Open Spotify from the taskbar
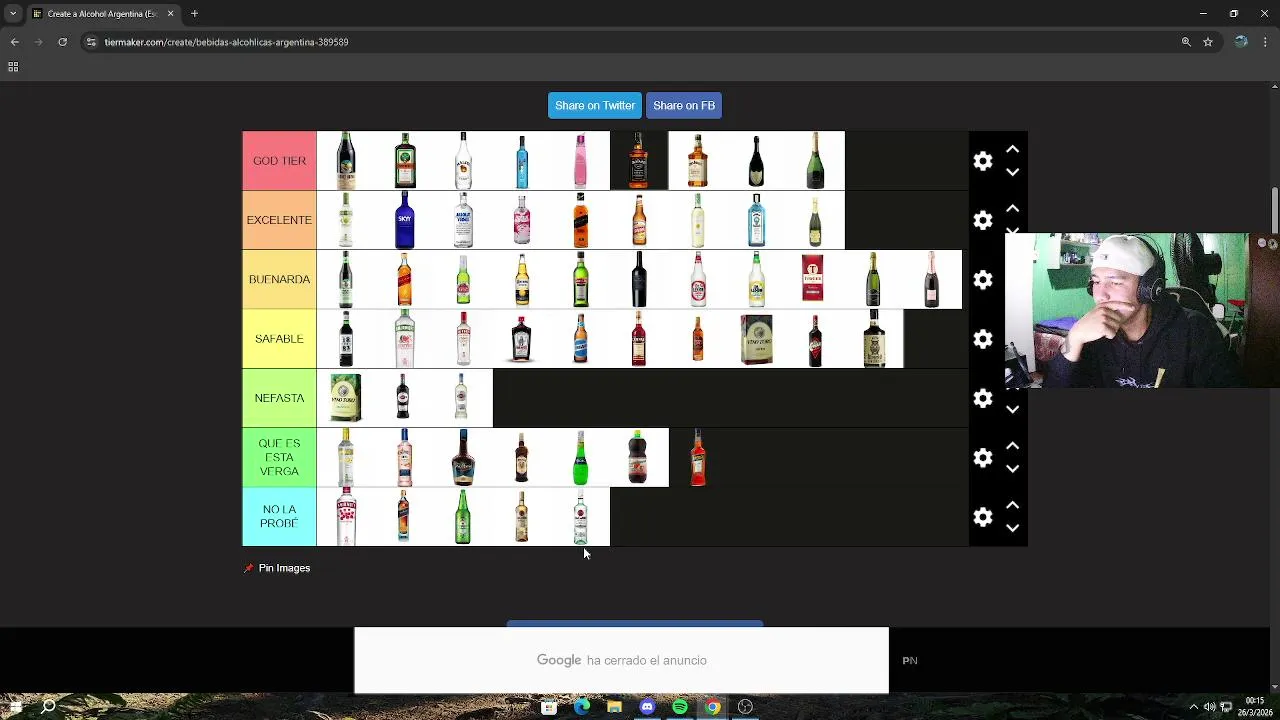This screenshot has width=1280, height=720. [680, 707]
